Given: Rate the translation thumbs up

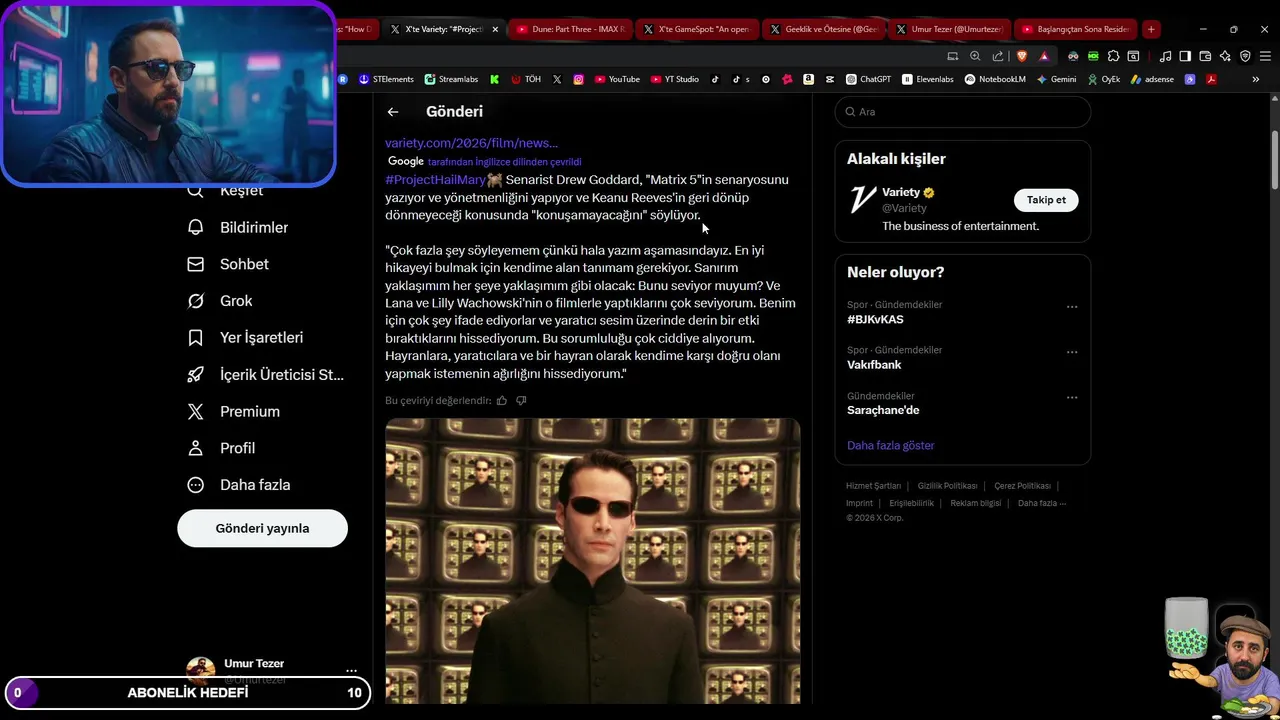Looking at the screenshot, I should [502, 400].
